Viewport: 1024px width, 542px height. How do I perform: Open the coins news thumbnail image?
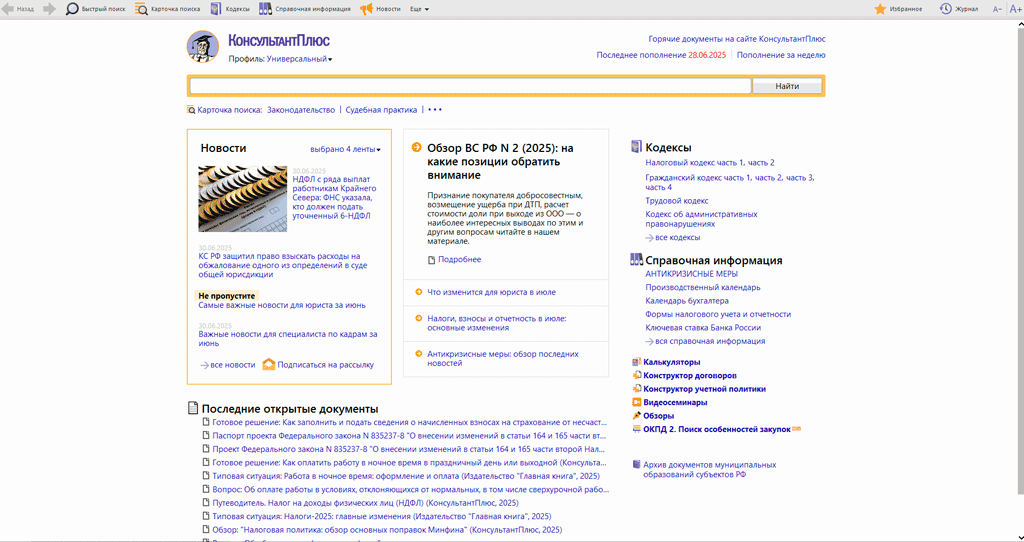243,199
